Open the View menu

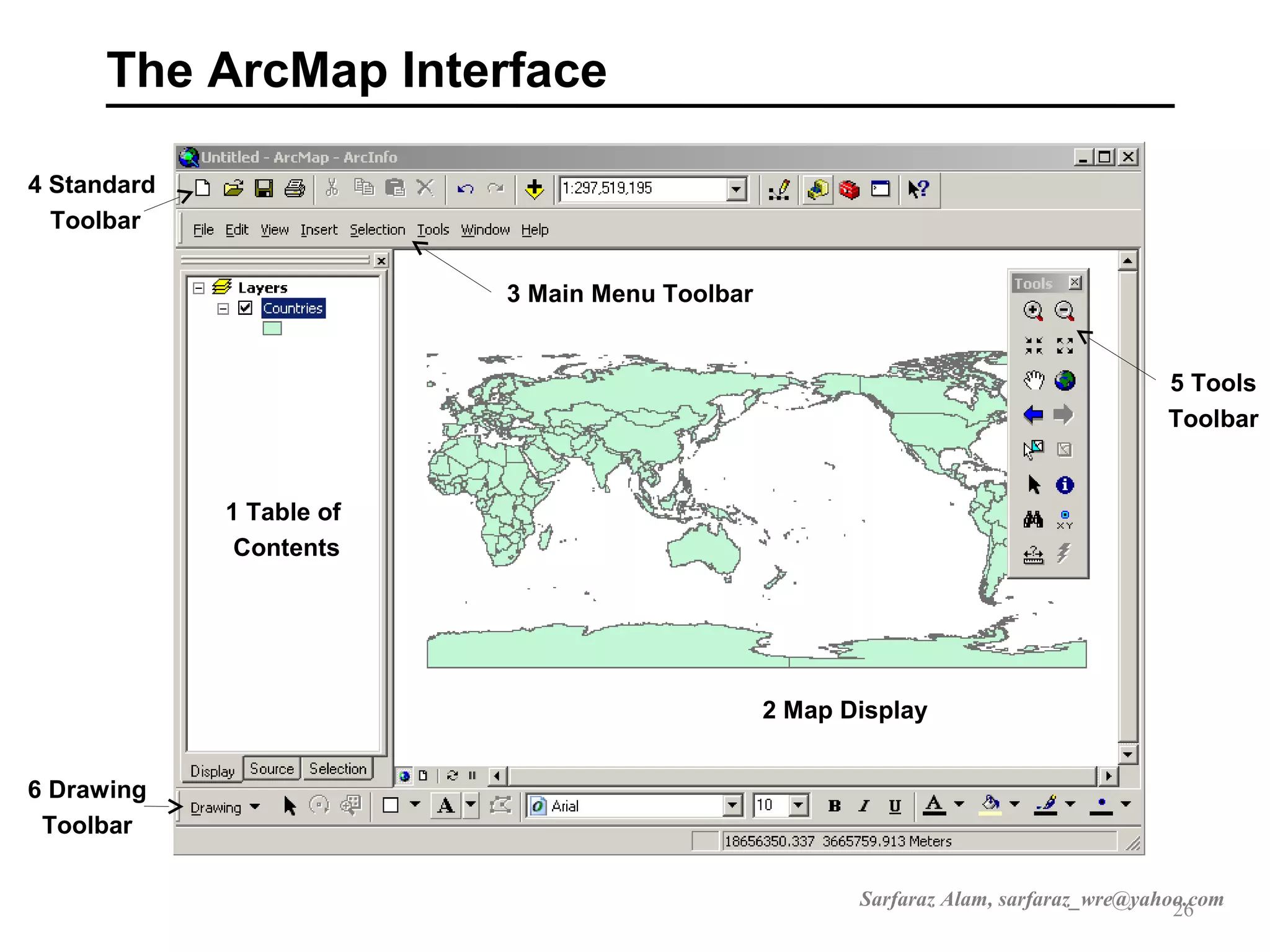point(275,230)
